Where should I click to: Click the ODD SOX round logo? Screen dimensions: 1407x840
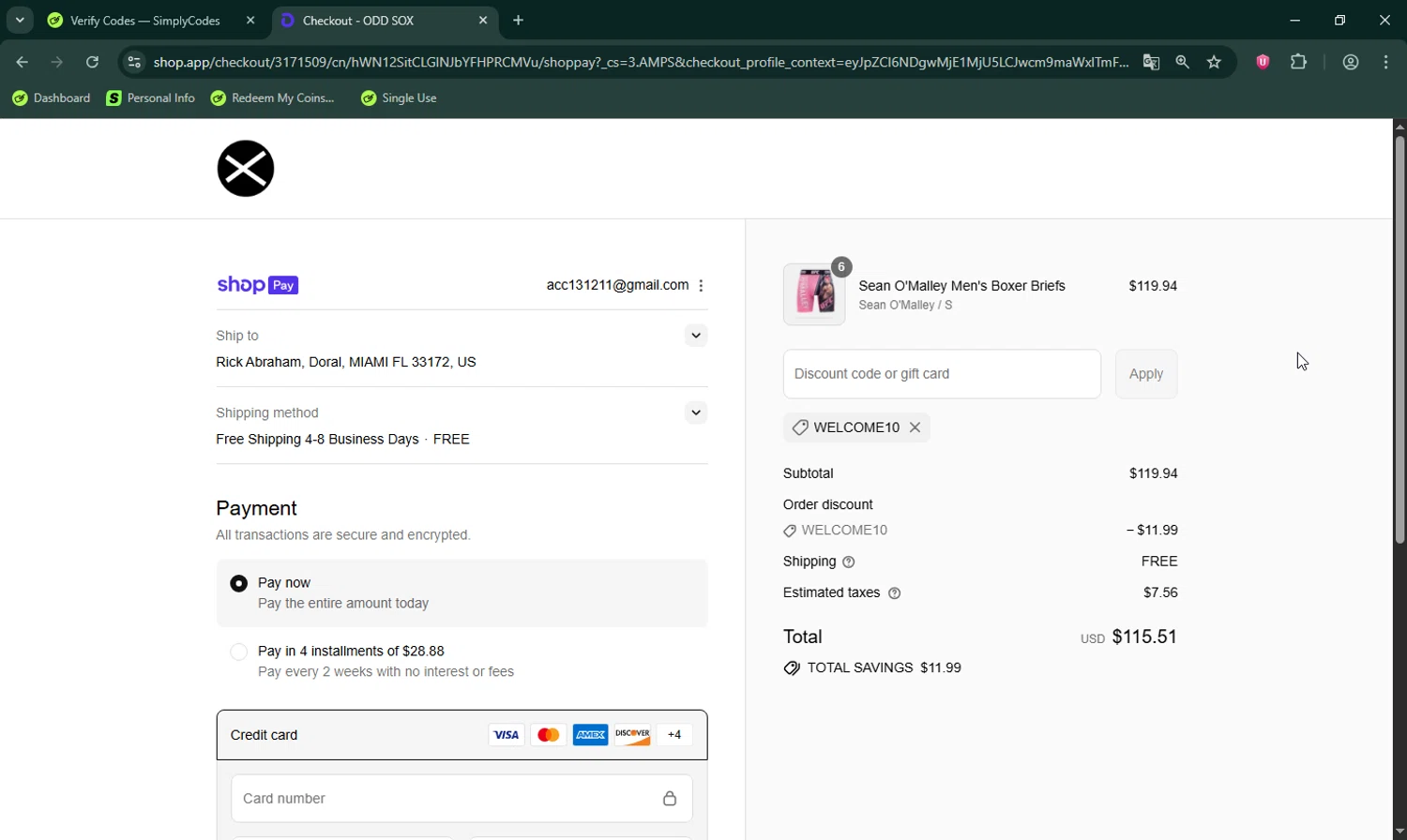click(x=246, y=169)
